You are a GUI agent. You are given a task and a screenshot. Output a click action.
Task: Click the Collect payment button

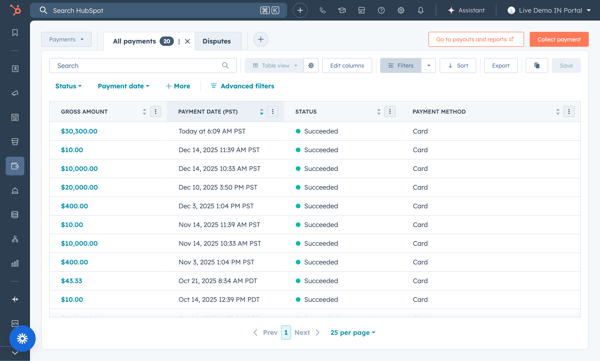point(559,39)
